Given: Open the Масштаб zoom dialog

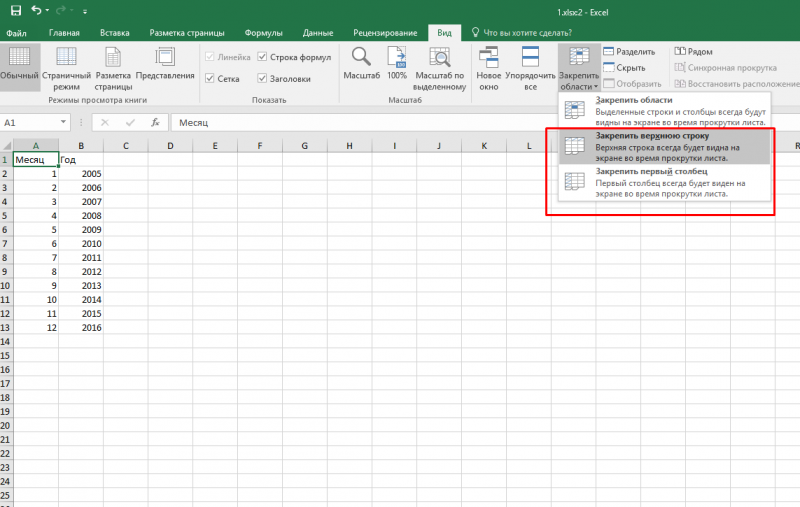Looking at the screenshot, I should (x=361, y=64).
